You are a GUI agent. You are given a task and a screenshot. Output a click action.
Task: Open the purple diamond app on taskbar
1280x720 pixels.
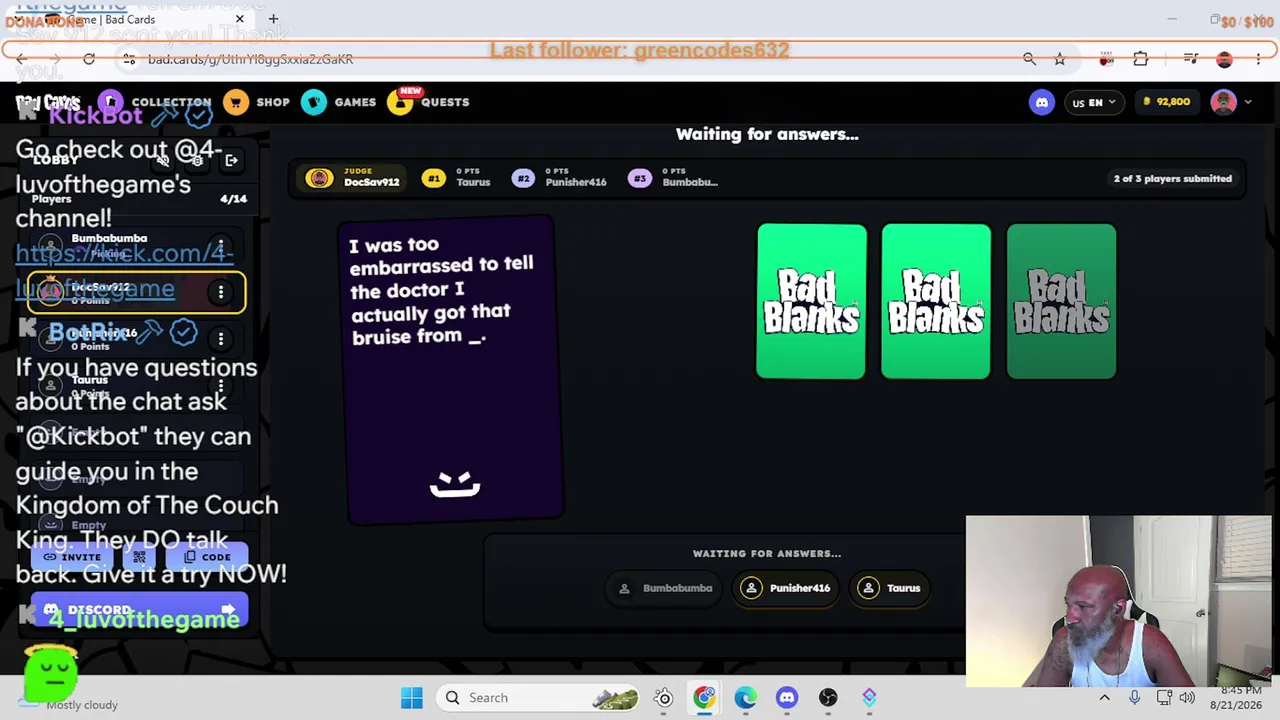[869, 698]
